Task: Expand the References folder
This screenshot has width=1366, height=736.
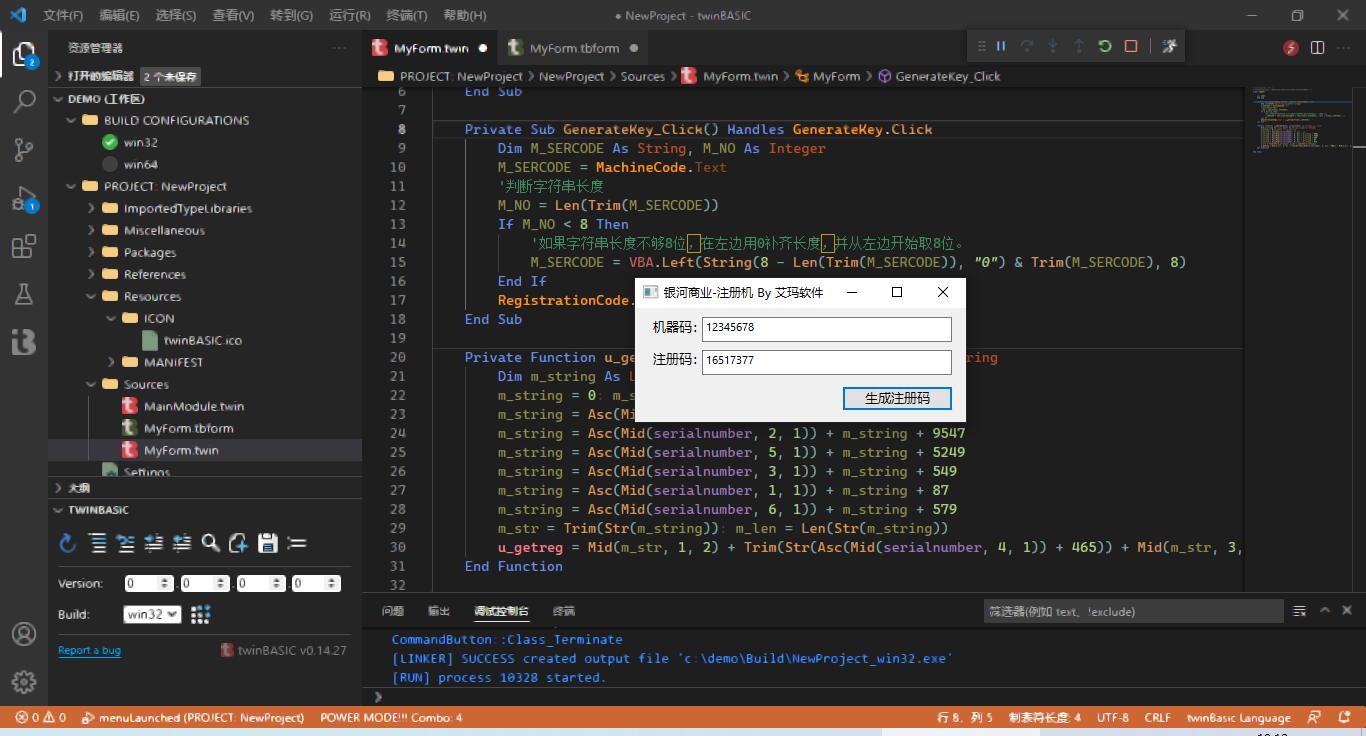Action: click(x=154, y=274)
